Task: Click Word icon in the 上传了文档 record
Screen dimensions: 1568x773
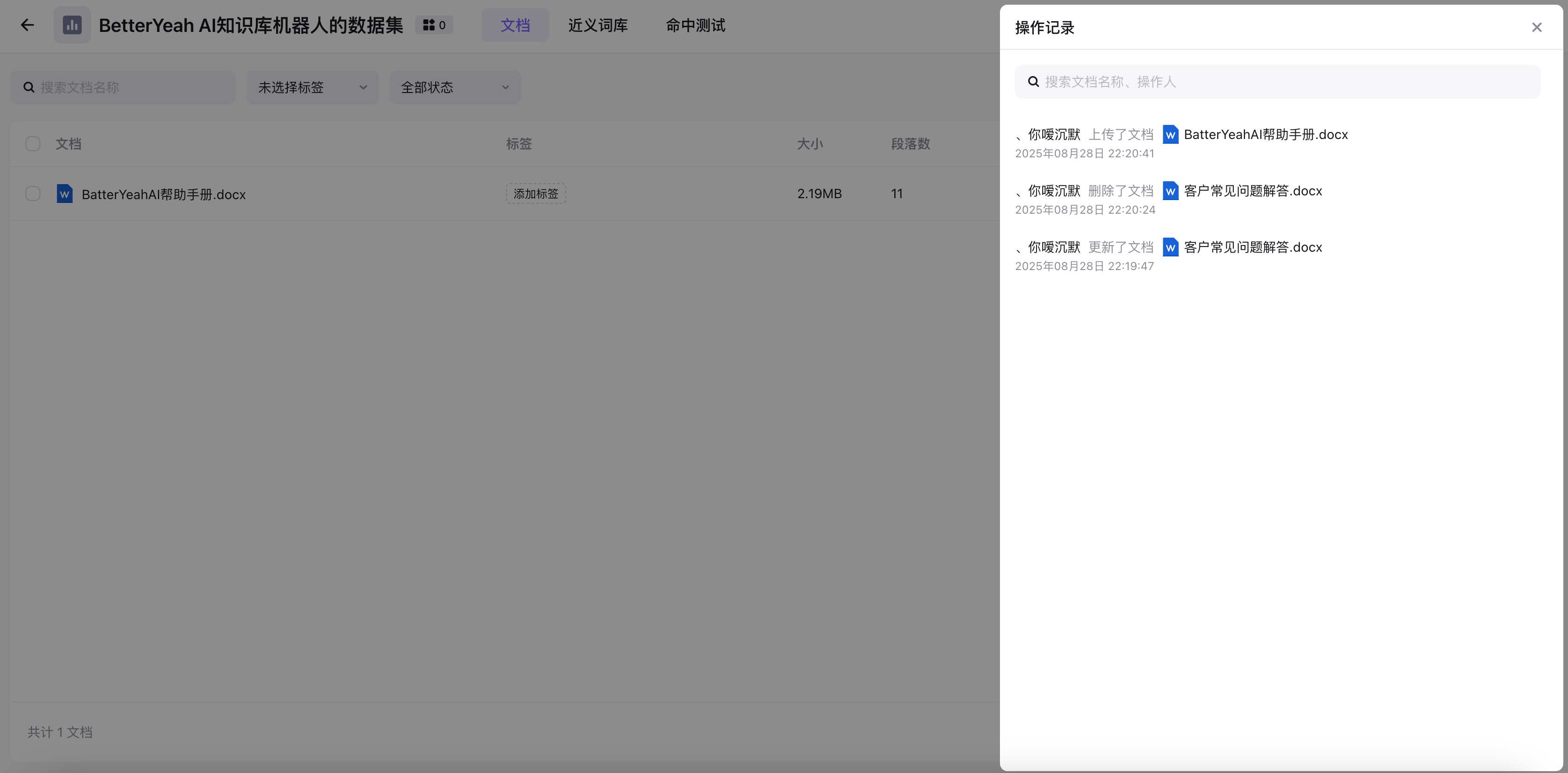Action: 1170,135
